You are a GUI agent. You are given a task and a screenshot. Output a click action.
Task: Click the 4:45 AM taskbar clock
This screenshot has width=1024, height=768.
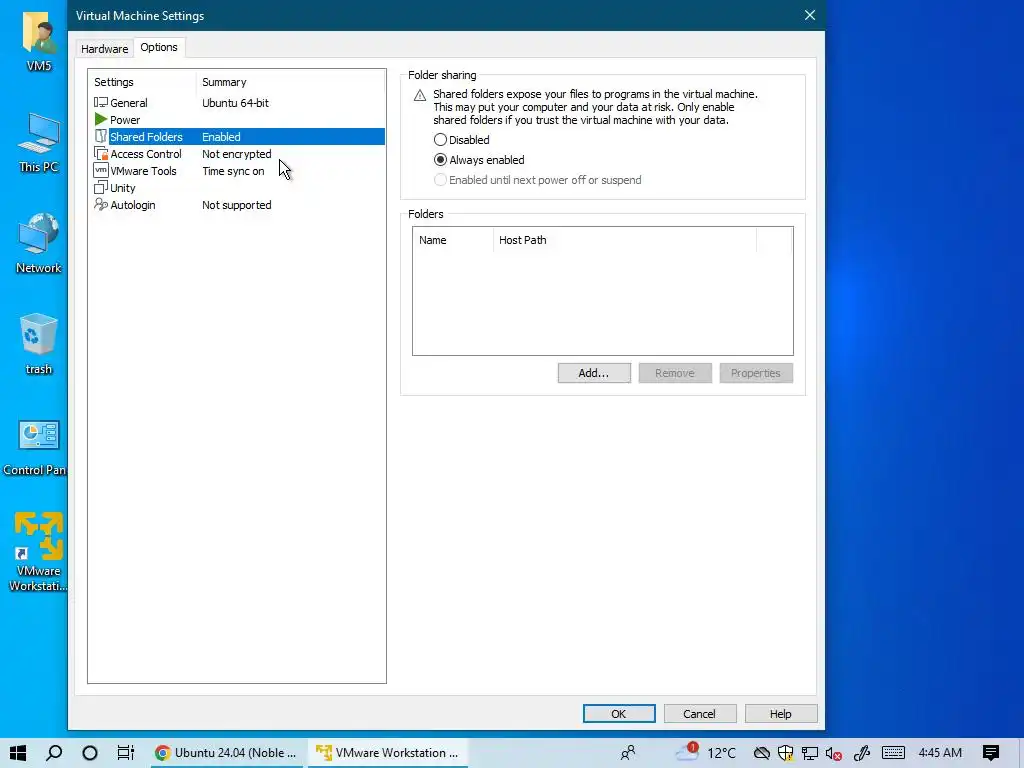coord(940,753)
